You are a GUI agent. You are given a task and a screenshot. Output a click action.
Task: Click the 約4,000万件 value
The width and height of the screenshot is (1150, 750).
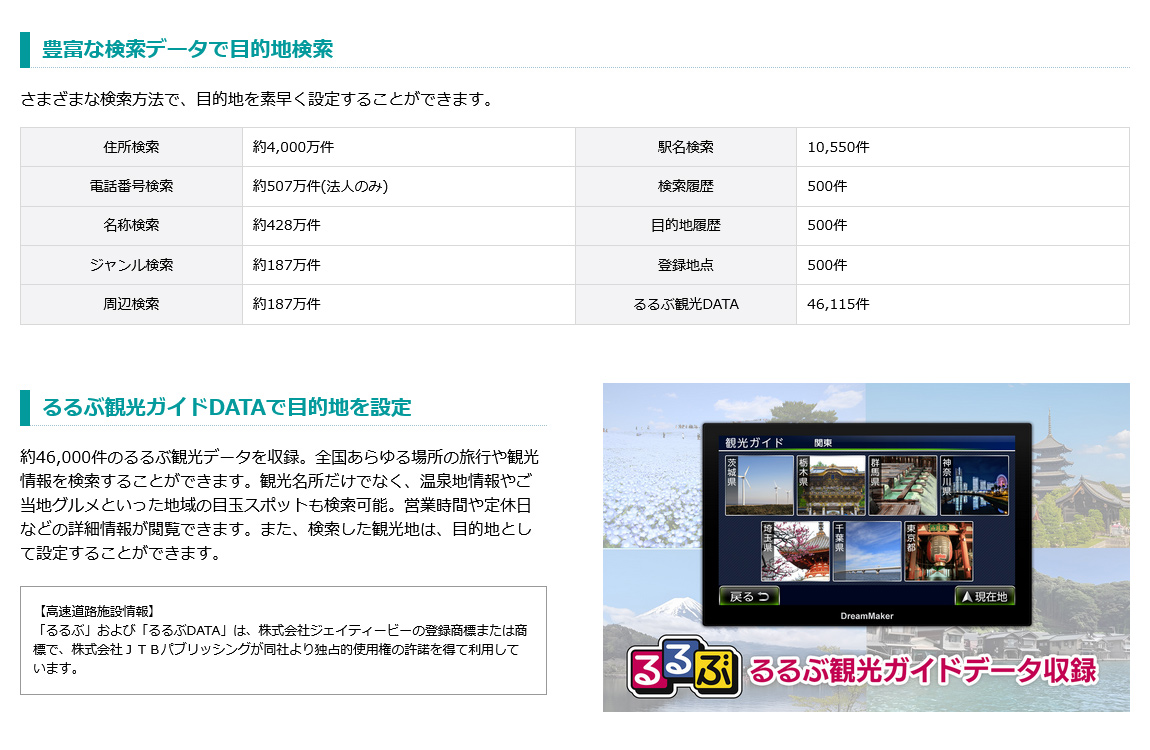(293, 147)
